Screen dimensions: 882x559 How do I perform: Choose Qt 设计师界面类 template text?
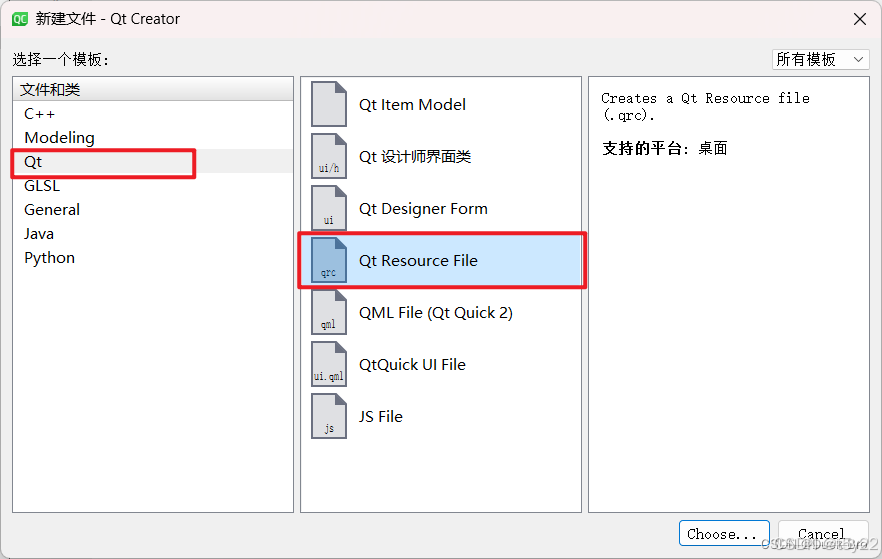415,156
